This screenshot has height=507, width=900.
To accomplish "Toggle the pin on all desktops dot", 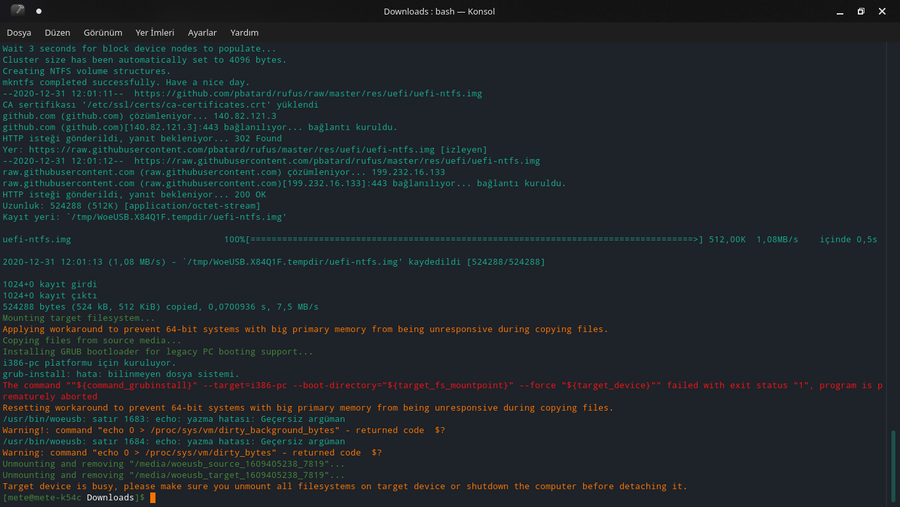I will (x=39, y=11).
